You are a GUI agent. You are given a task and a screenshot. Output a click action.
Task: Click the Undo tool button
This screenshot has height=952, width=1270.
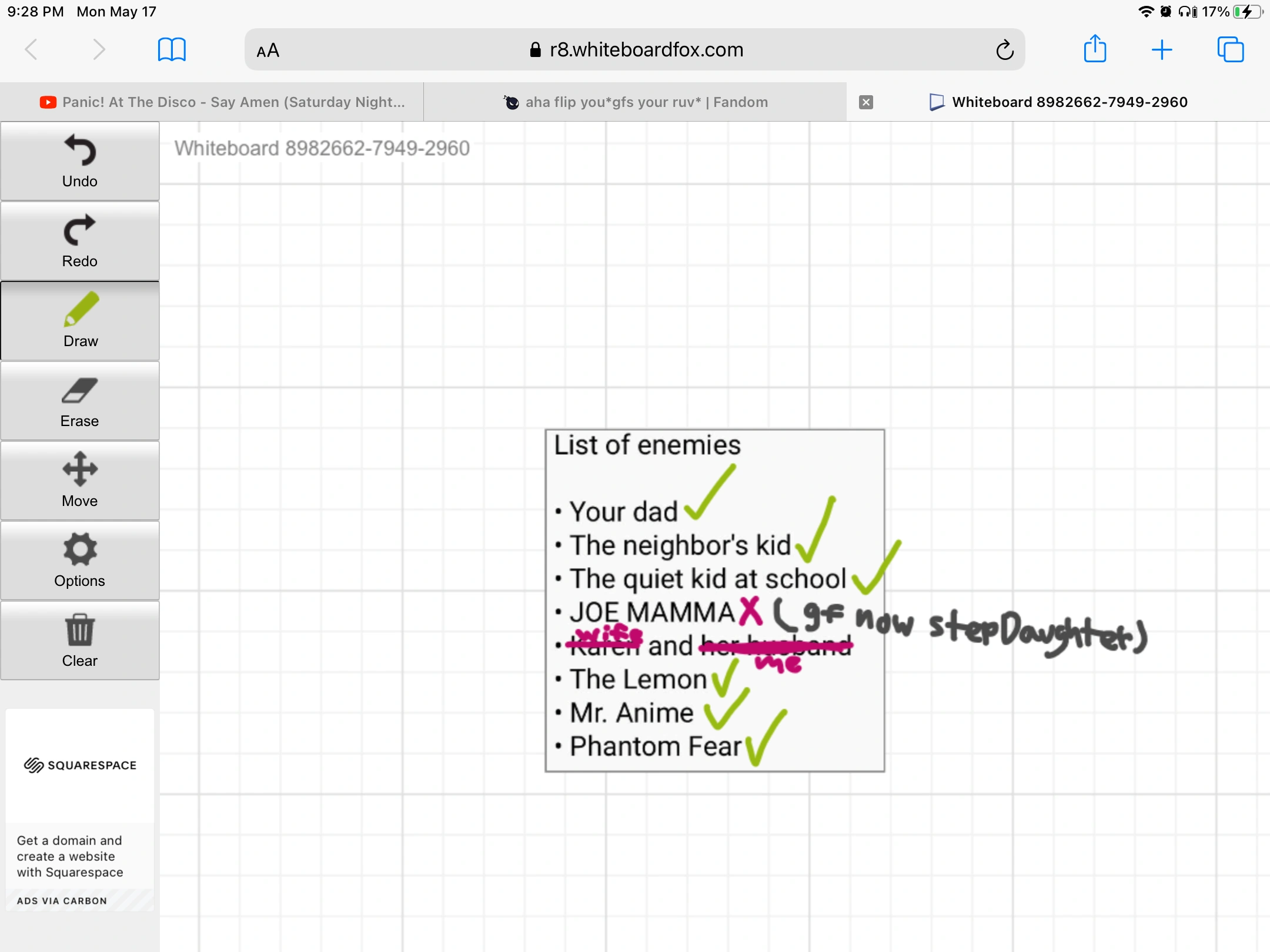(79, 162)
